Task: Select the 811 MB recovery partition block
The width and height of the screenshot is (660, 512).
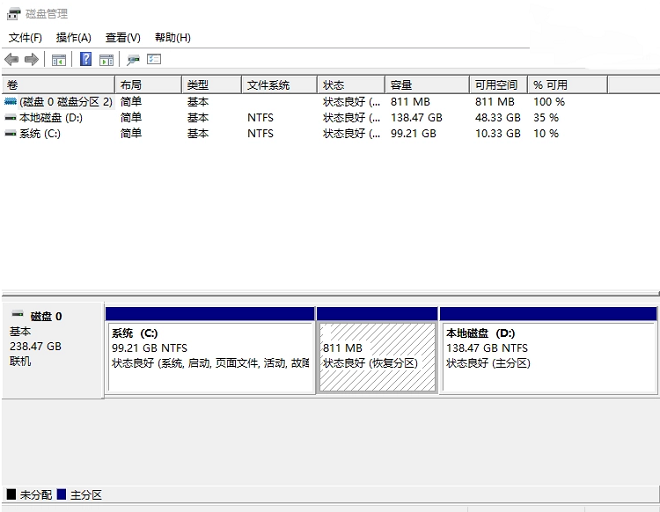Action: pos(377,356)
